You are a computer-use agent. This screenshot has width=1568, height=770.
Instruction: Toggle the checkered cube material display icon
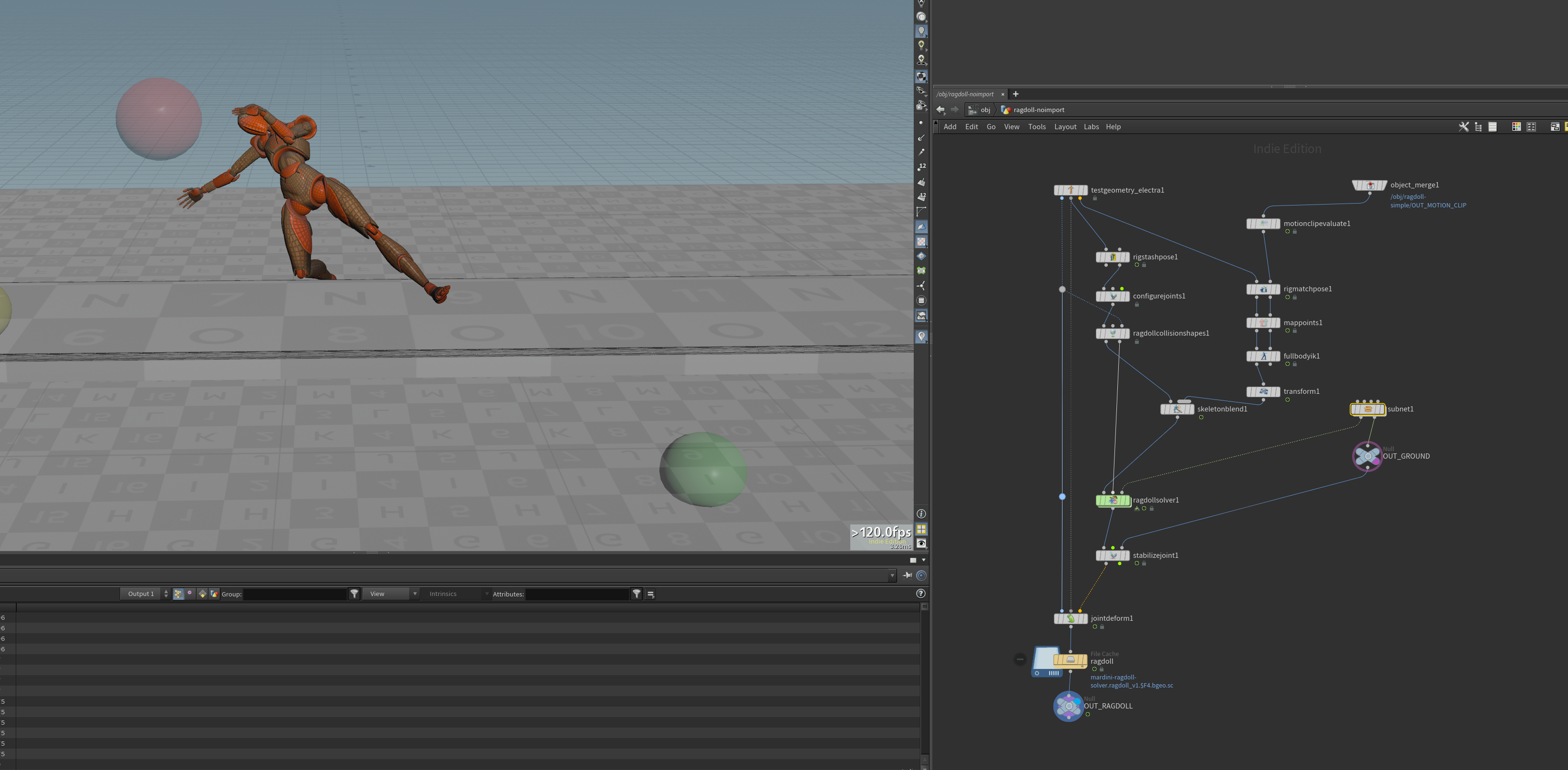click(921, 77)
